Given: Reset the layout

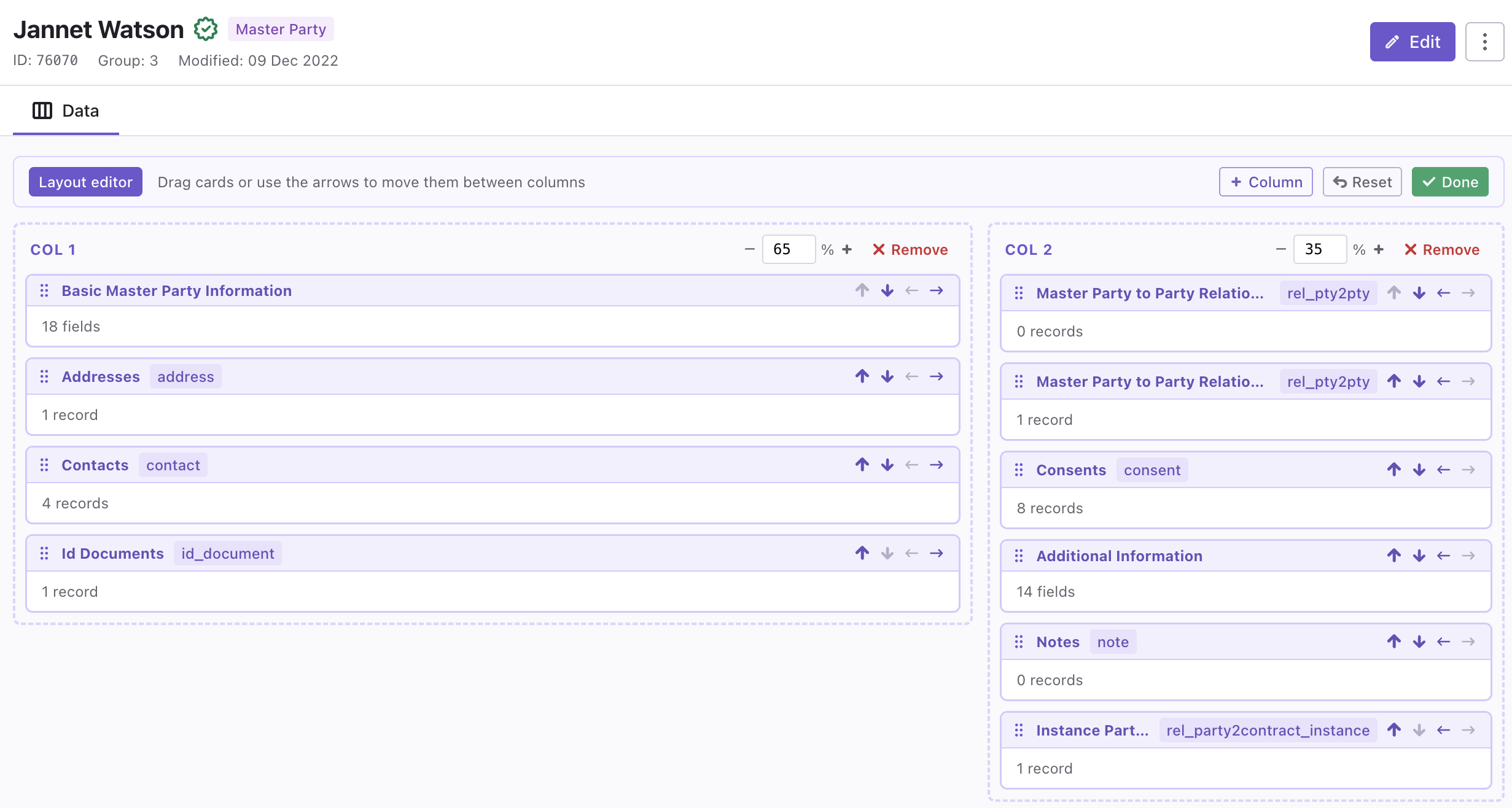Looking at the screenshot, I should click(1362, 182).
